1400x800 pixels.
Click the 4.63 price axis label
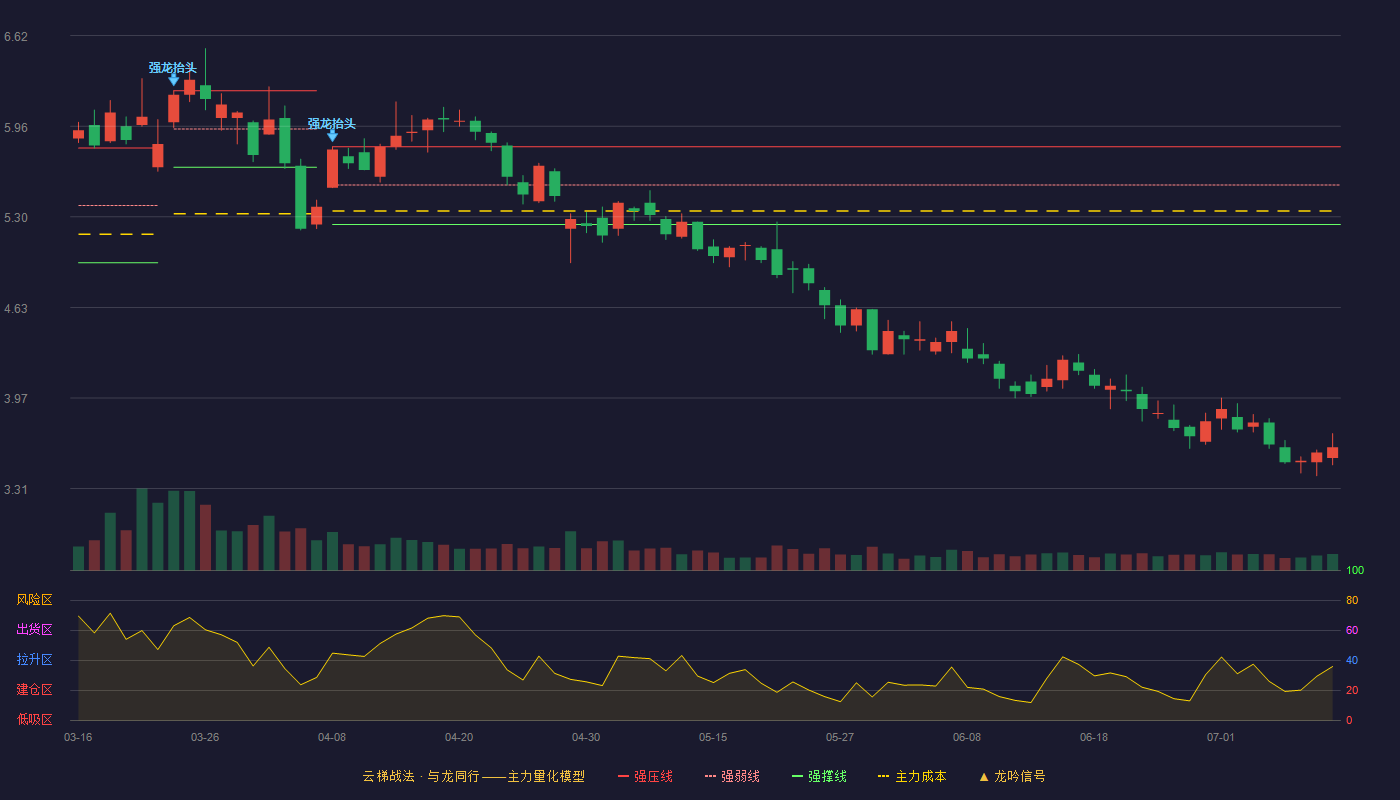[x=16, y=309]
